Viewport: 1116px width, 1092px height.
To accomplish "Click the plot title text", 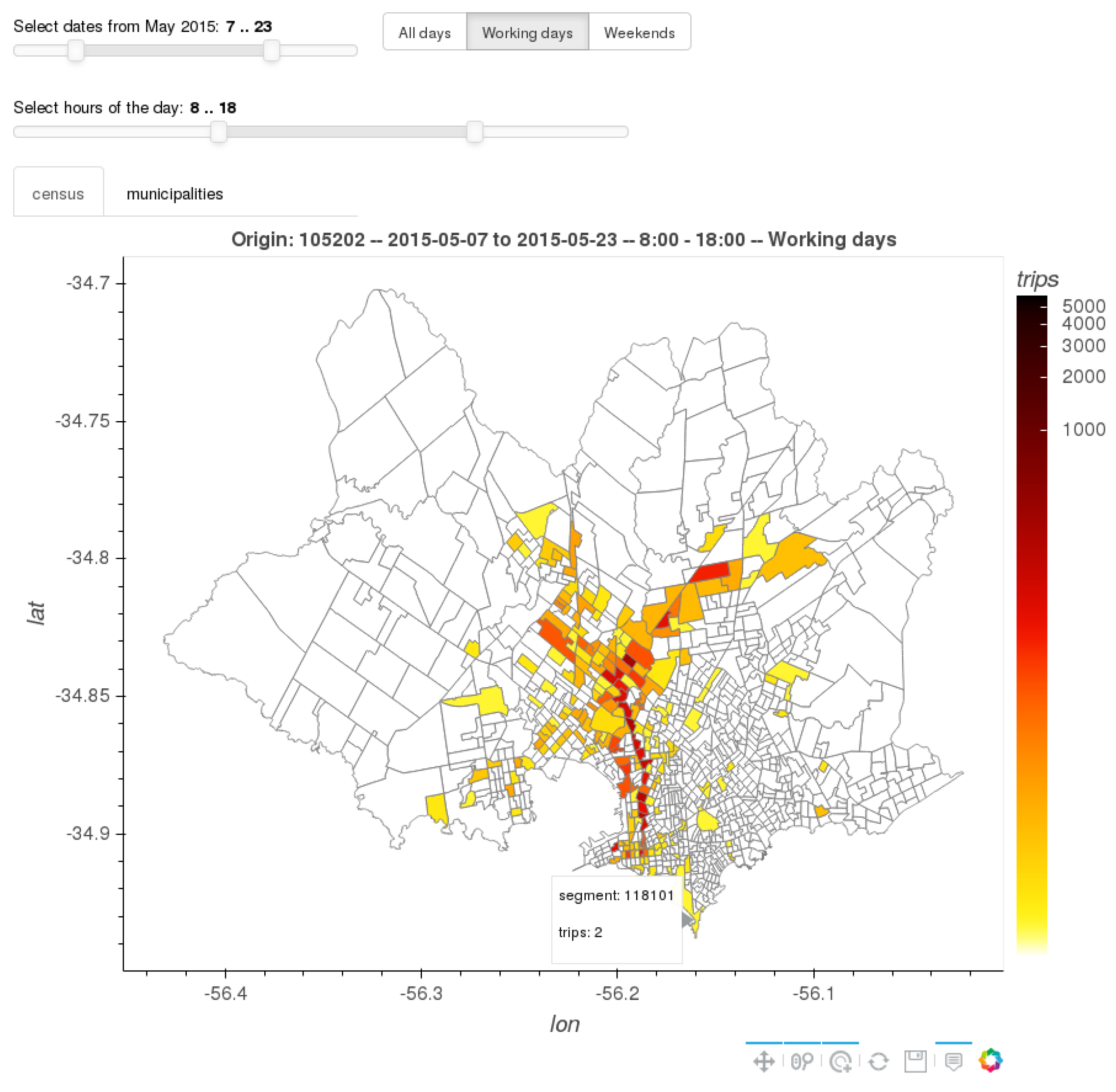I will tap(563, 239).
